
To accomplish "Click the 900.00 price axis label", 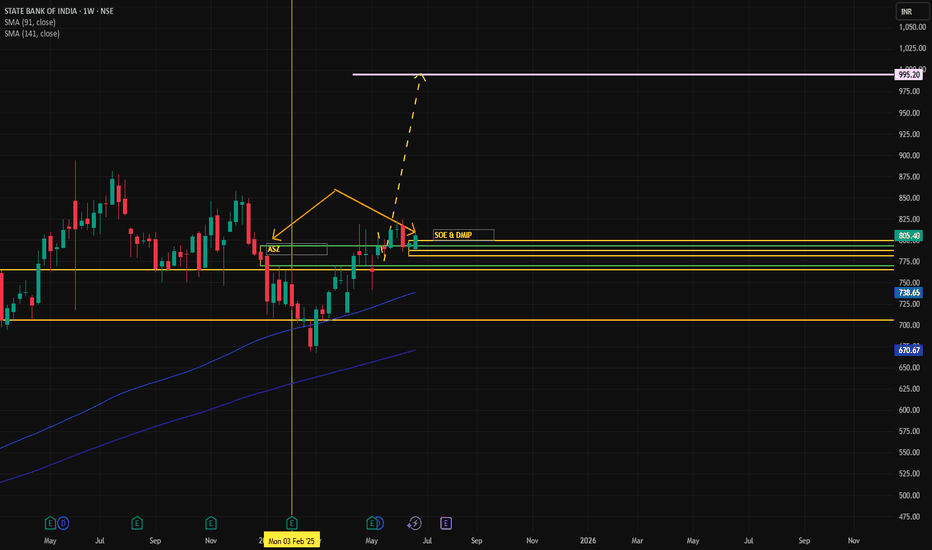I will [x=909, y=156].
